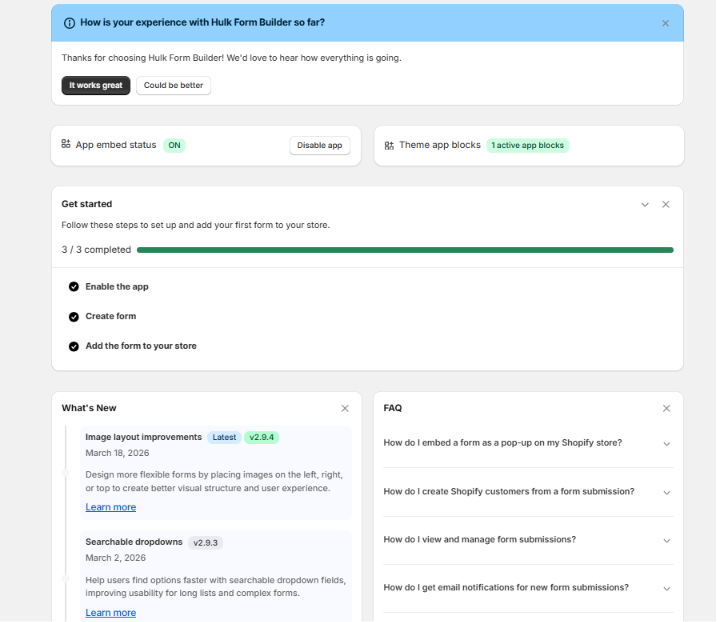Expand FAQ about email notifications

(x=667, y=589)
